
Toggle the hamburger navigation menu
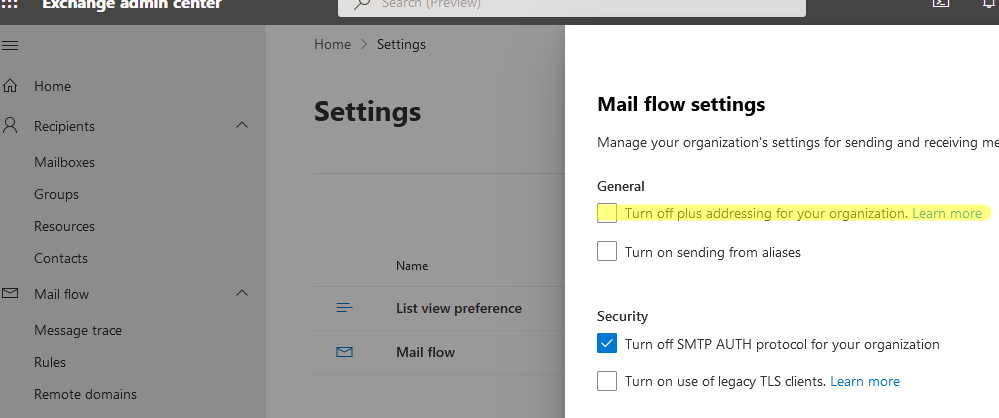tap(10, 46)
